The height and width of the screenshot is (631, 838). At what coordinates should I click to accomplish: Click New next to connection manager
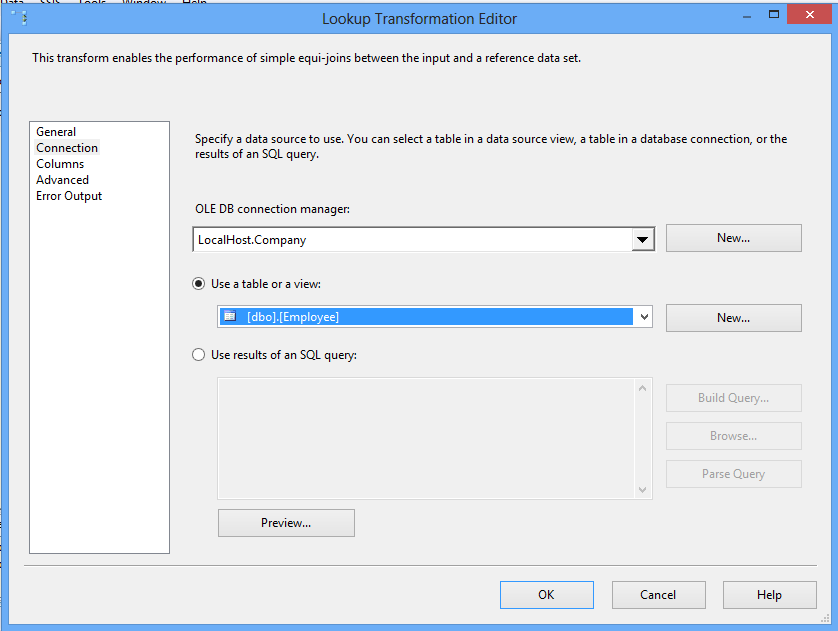click(x=733, y=238)
